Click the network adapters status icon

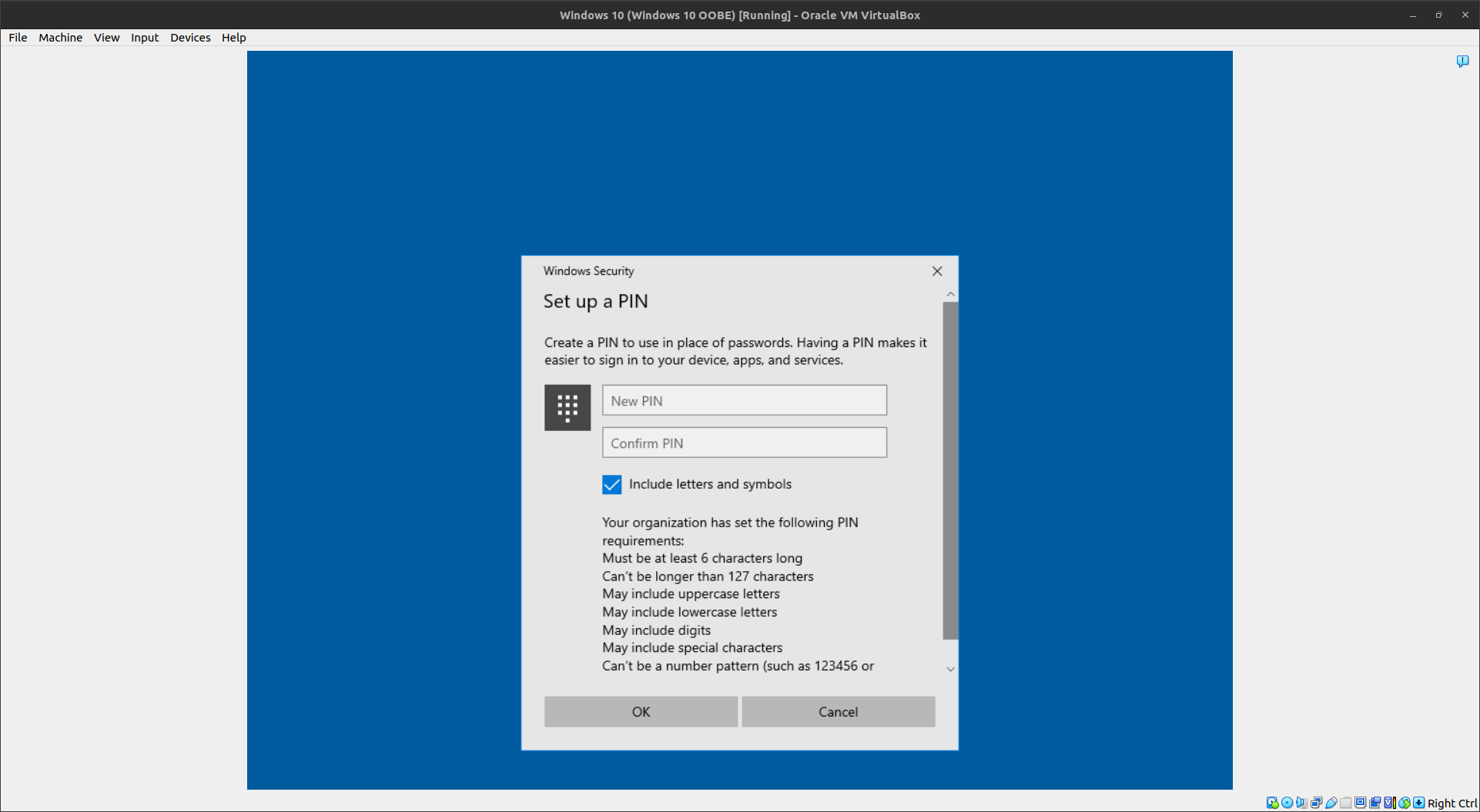tap(1316, 803)
